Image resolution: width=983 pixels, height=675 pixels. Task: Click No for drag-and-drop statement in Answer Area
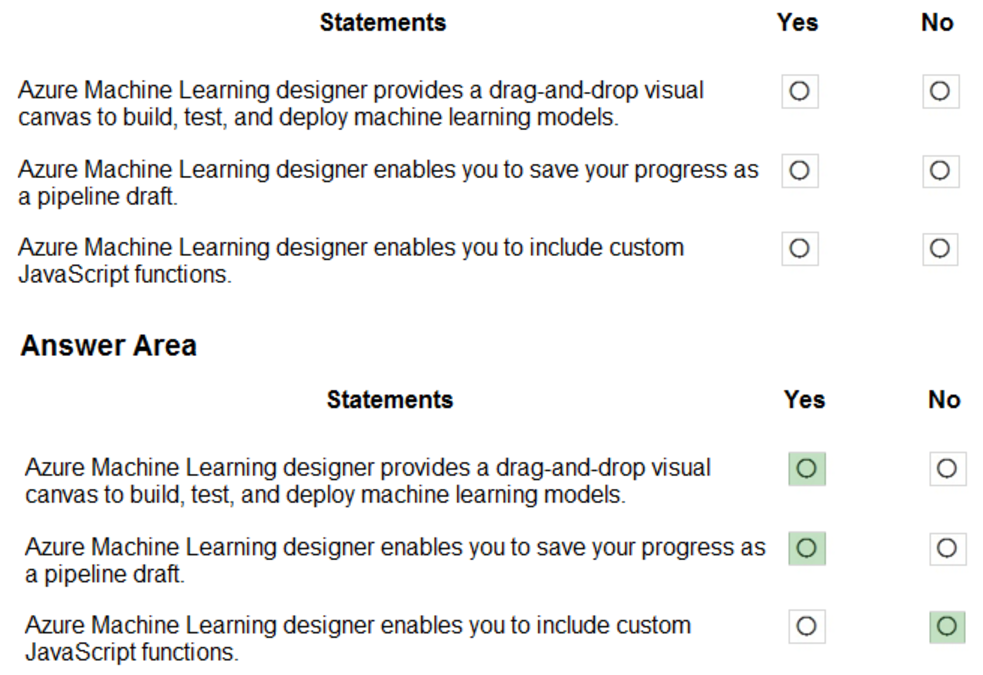946,469
